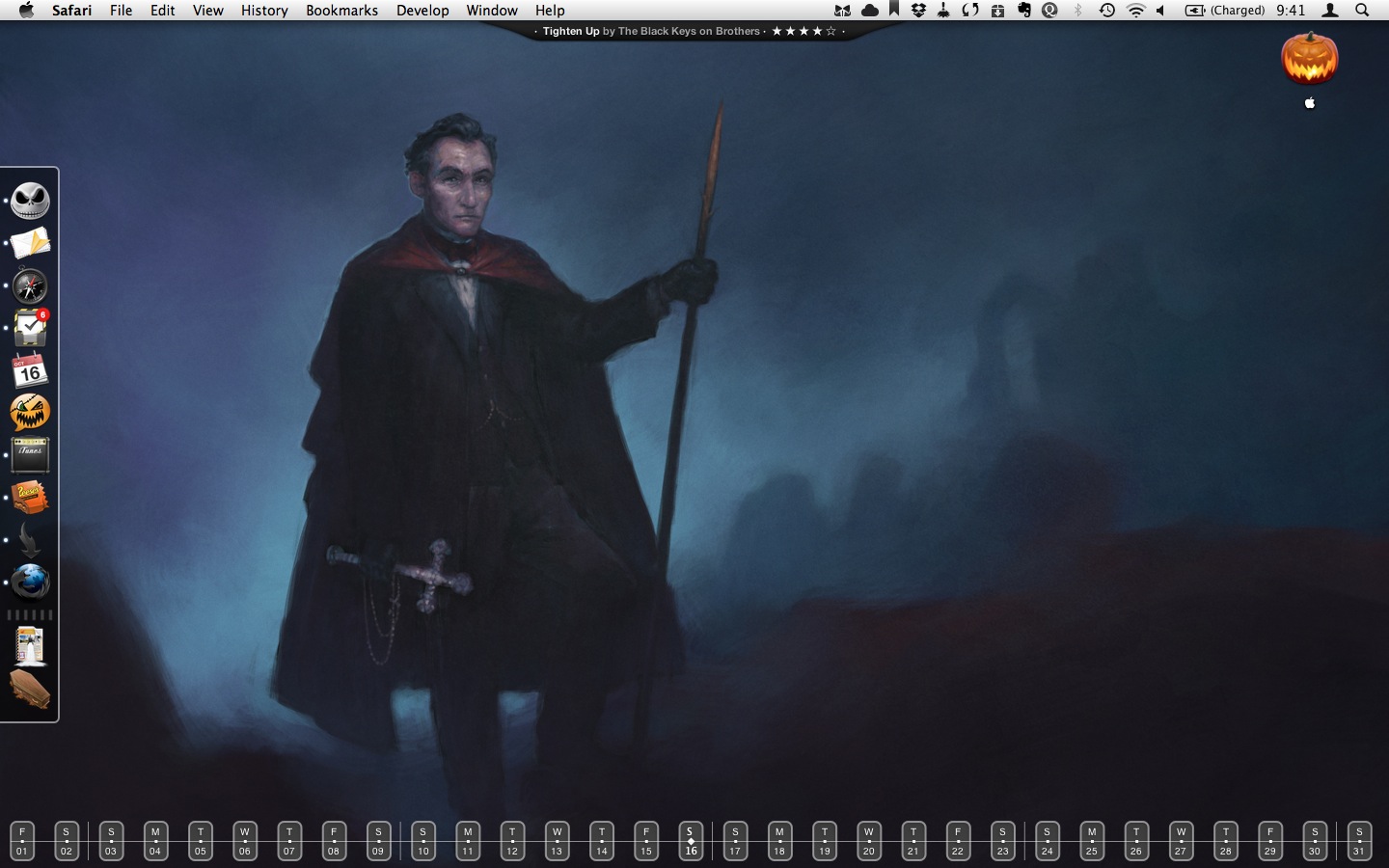Launch the jack-o-lantern app in dock
This screenshot has width=1389, height=868.
point(30,412)
